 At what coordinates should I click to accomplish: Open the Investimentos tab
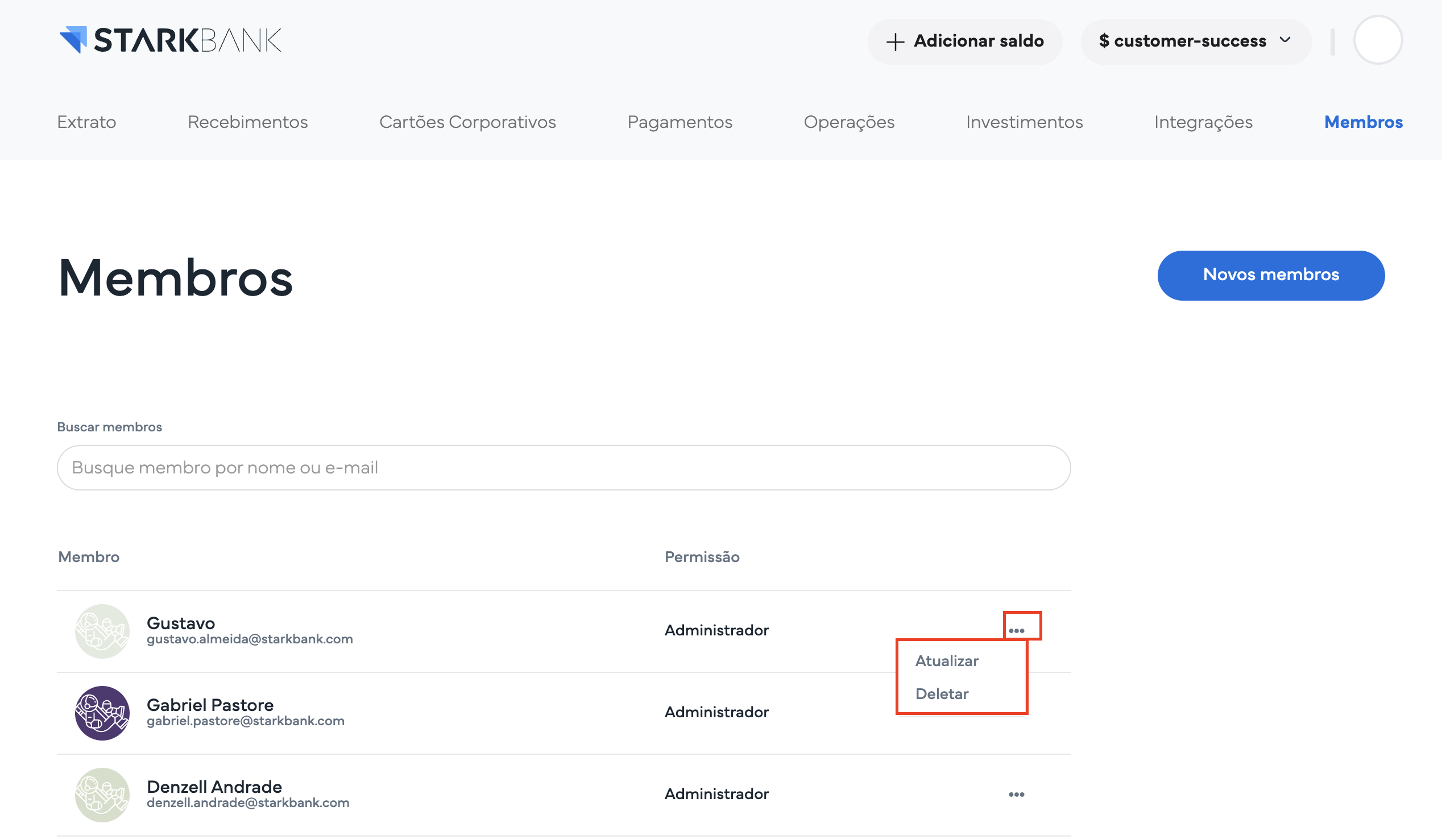1024,122
